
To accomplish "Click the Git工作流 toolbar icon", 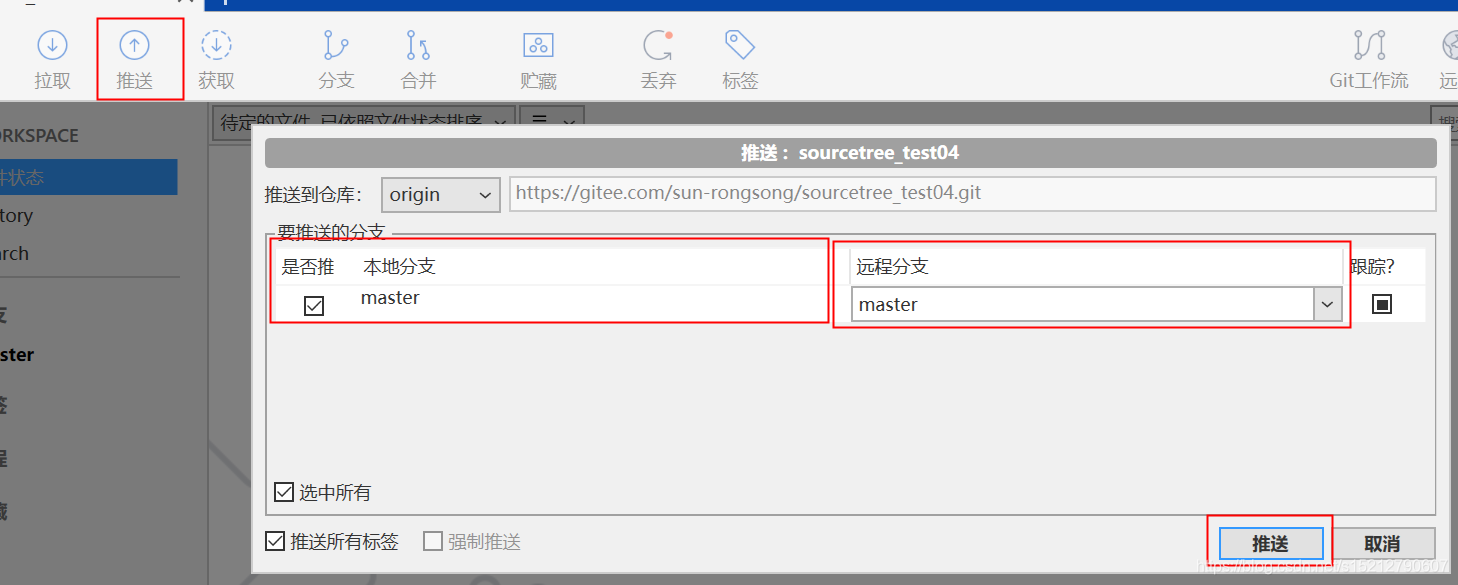I will (1368, 58).
